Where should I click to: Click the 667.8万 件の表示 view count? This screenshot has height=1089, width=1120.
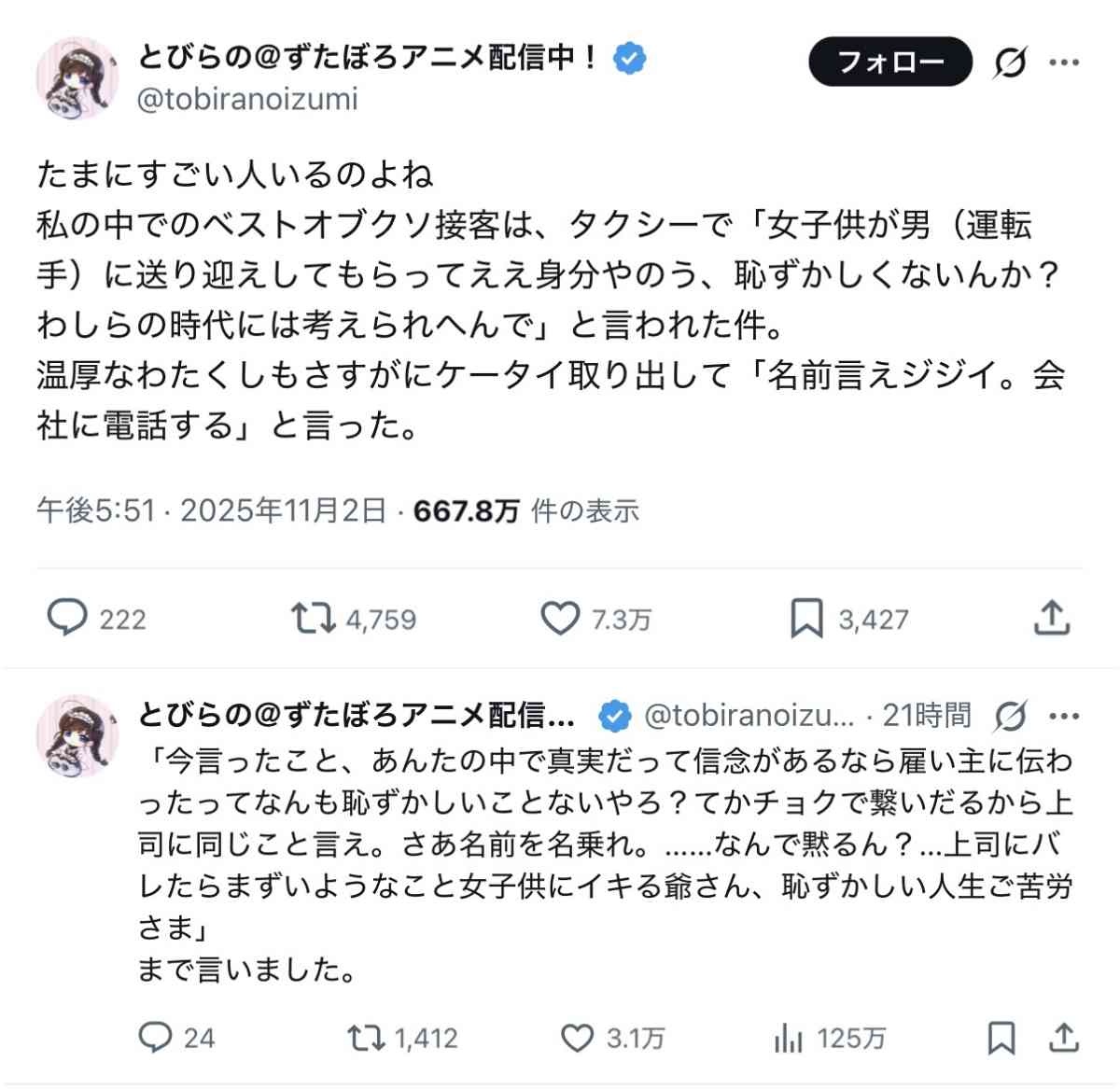pyautogui.click(x=525, y=510)
